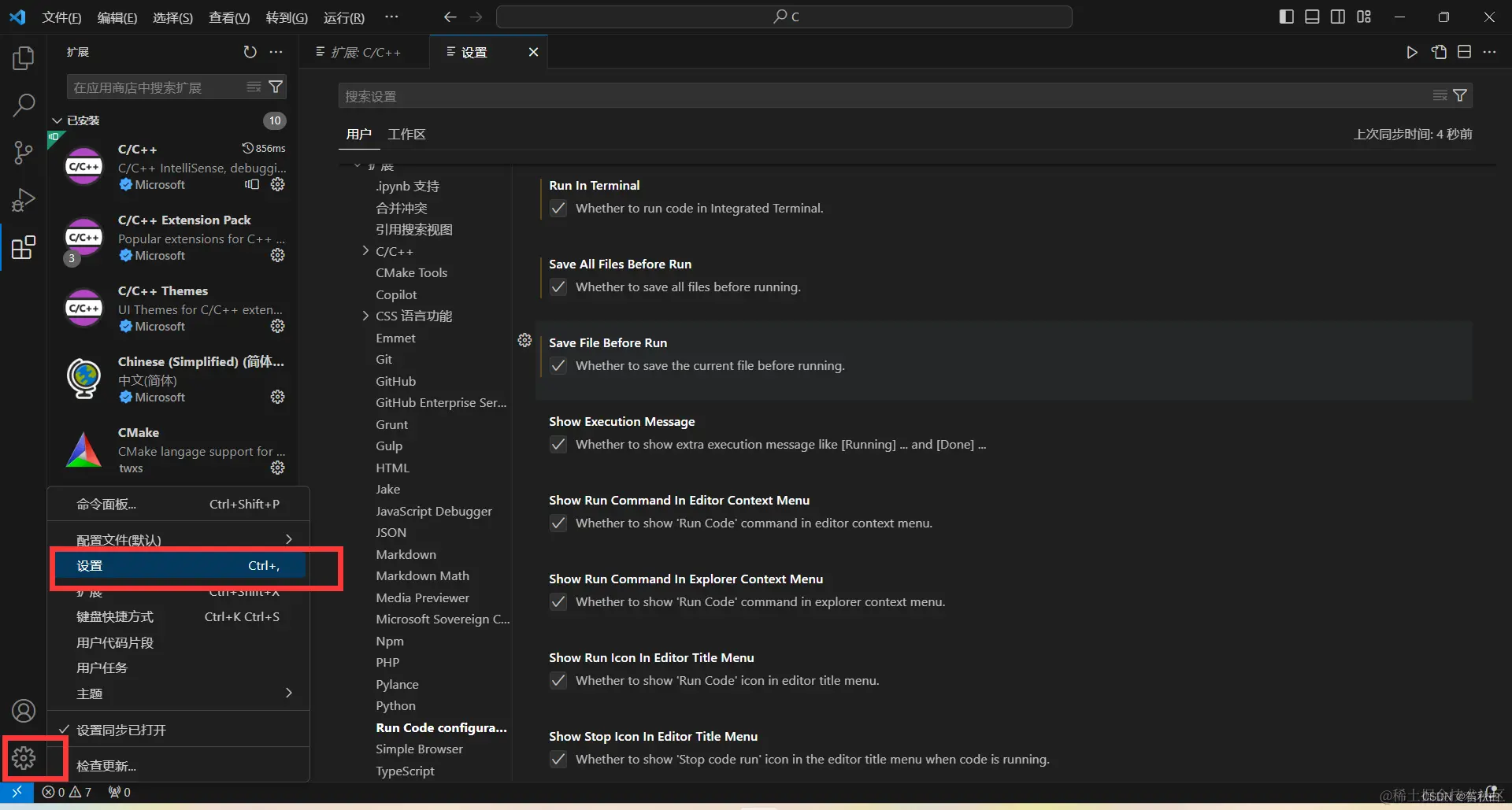
Task: Open extensions panel more actions menu
Action: click(x=276, y=52)
